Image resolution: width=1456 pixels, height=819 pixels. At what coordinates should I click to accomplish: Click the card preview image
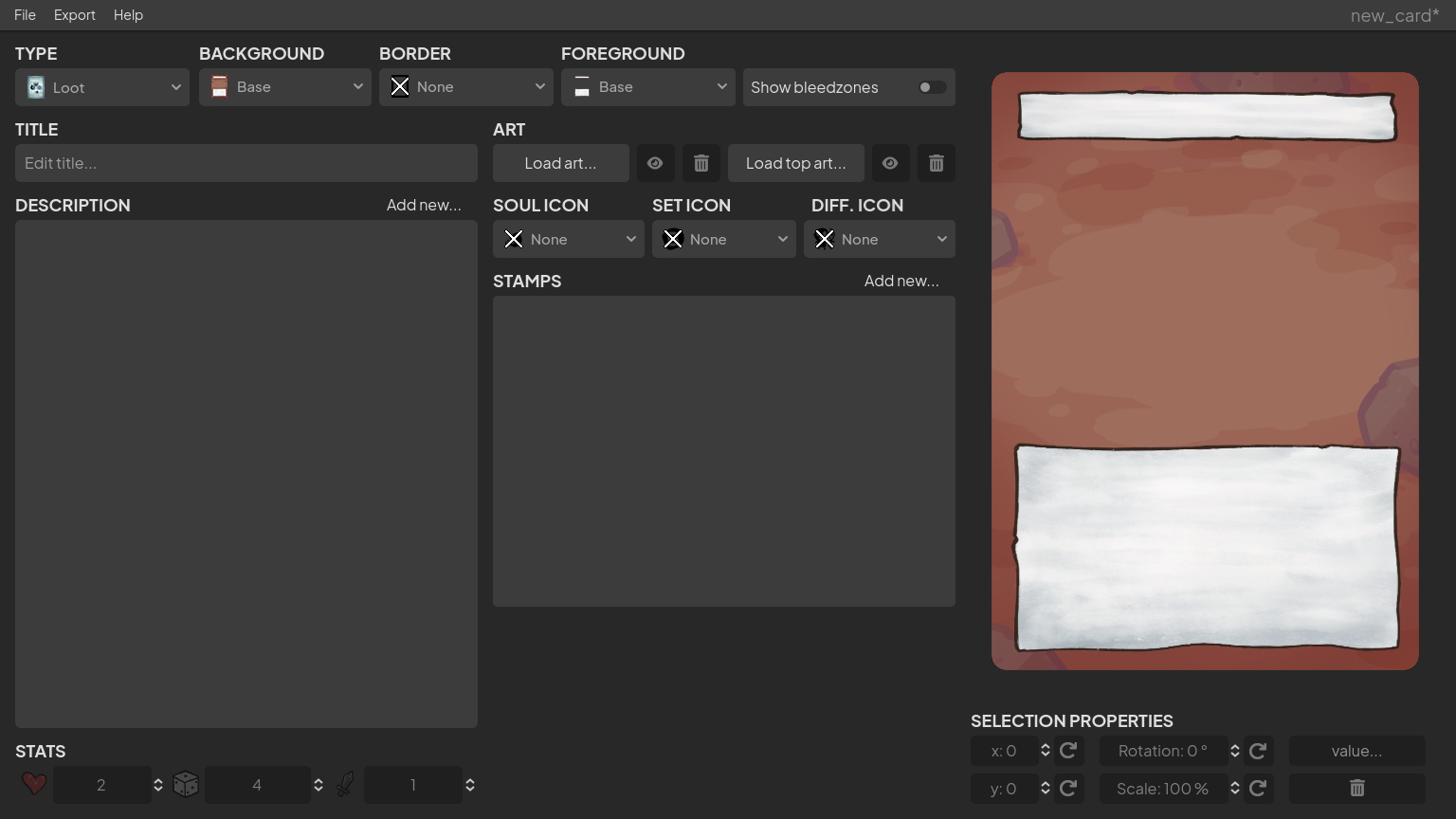pyautogui.click(x=1205, y=371)
